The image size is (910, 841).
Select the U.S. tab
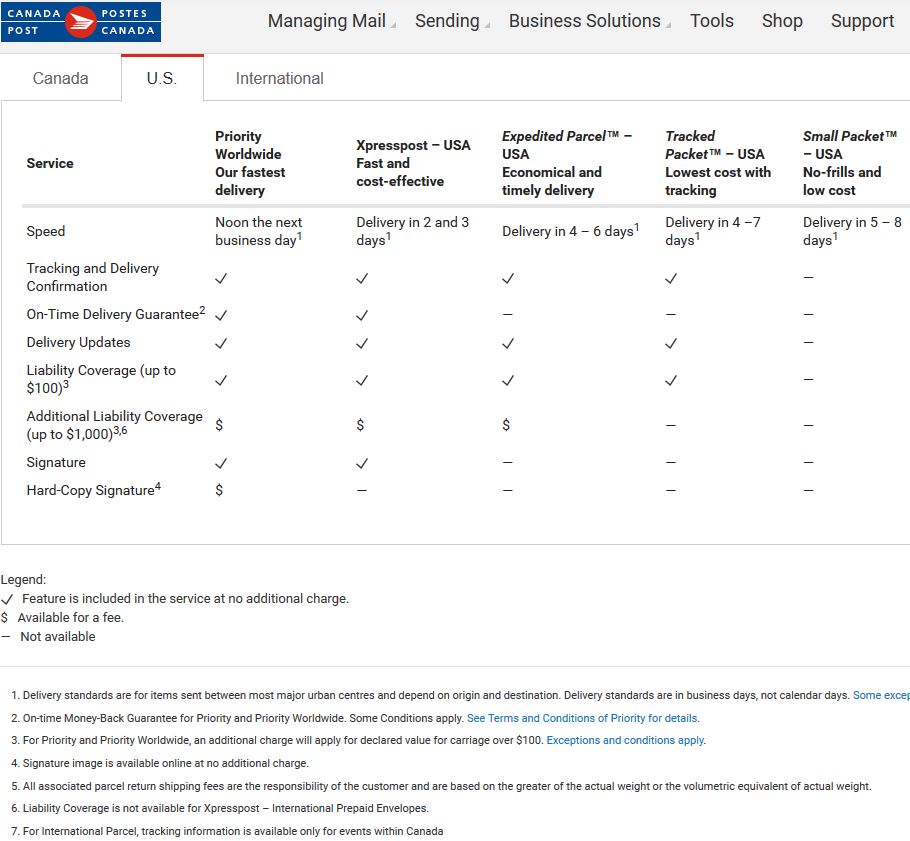click(162, 78)
